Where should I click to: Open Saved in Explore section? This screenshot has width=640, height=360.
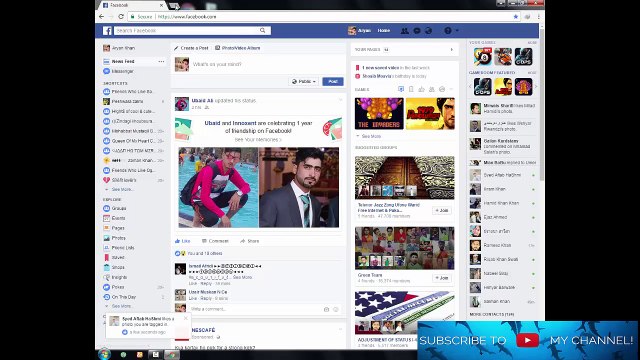pyautogui.click(x=118, y=257)
